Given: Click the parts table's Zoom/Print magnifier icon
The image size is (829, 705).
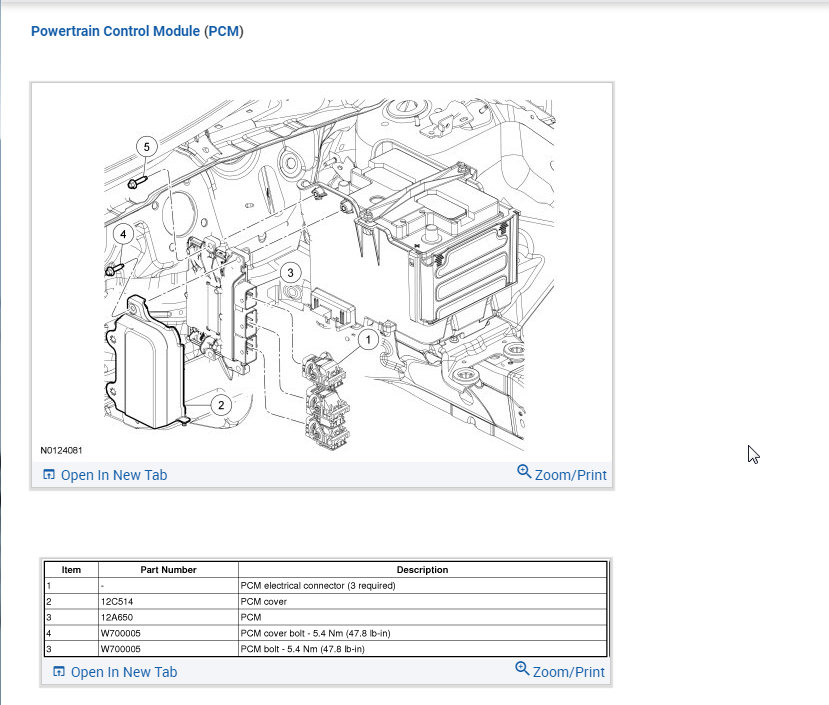Looking at the screenshot, I should 522,668.
